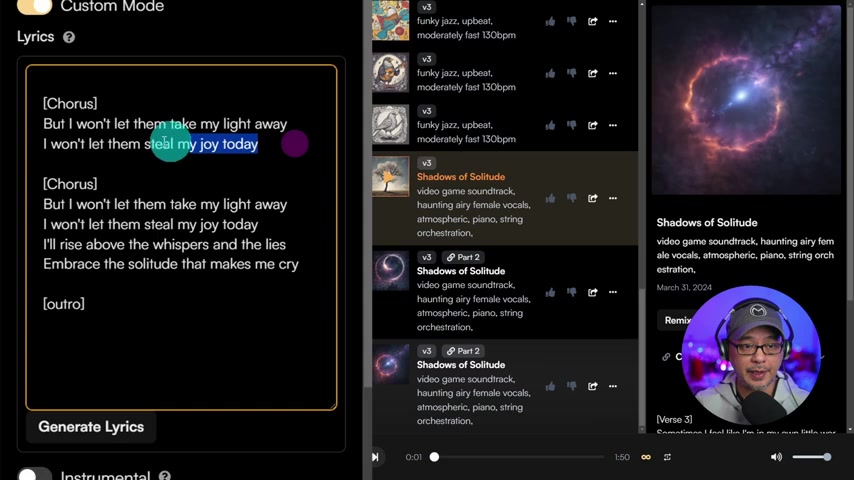Click the help icon beside Lyrics

[69, 37]
